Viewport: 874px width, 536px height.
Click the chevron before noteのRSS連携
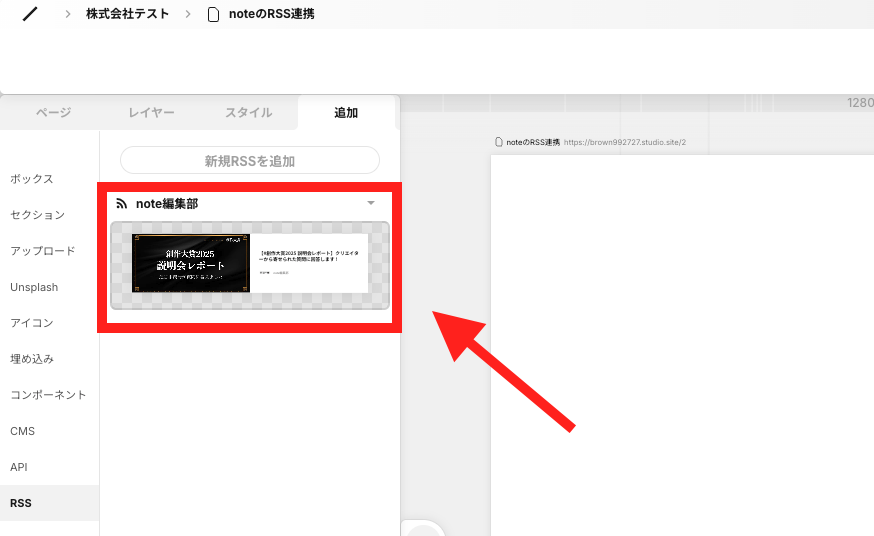tap(188, 14)
